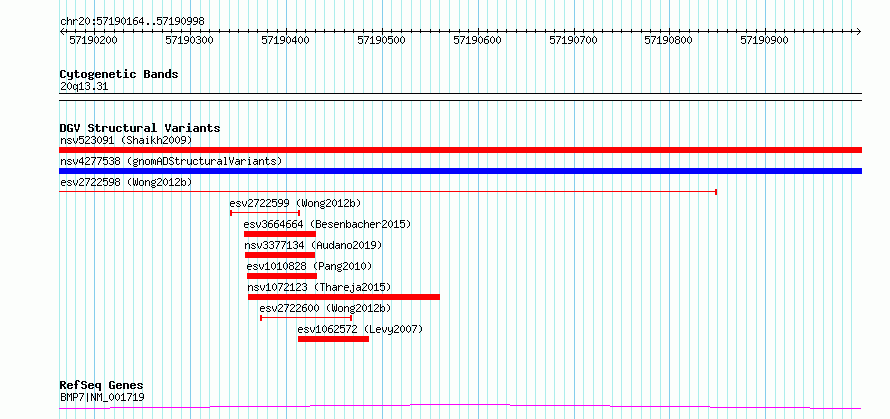Click the thin red esv2722598 variant line
This screenshot has width=890, height=419.
pyautogui.click(x=388, y=192)
